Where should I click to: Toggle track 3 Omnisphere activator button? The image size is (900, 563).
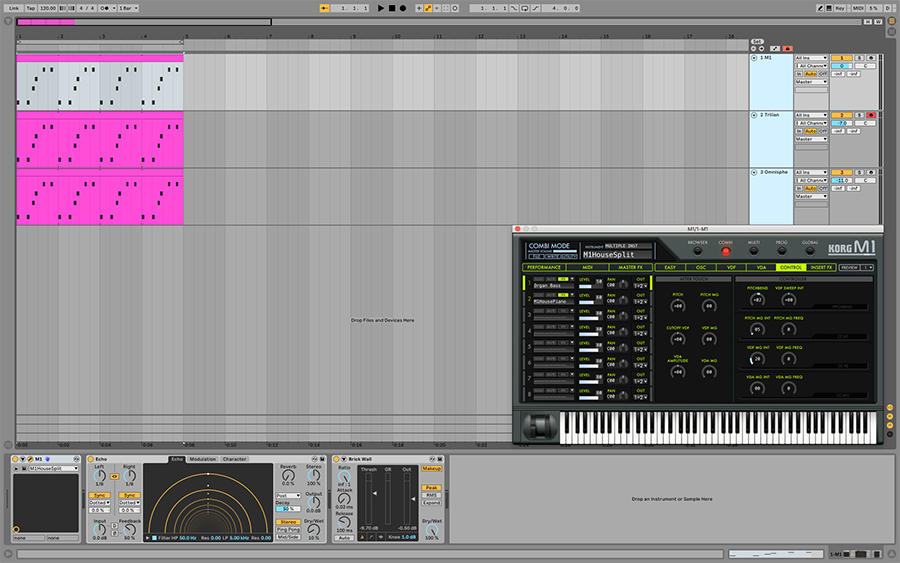click(841, 172)
